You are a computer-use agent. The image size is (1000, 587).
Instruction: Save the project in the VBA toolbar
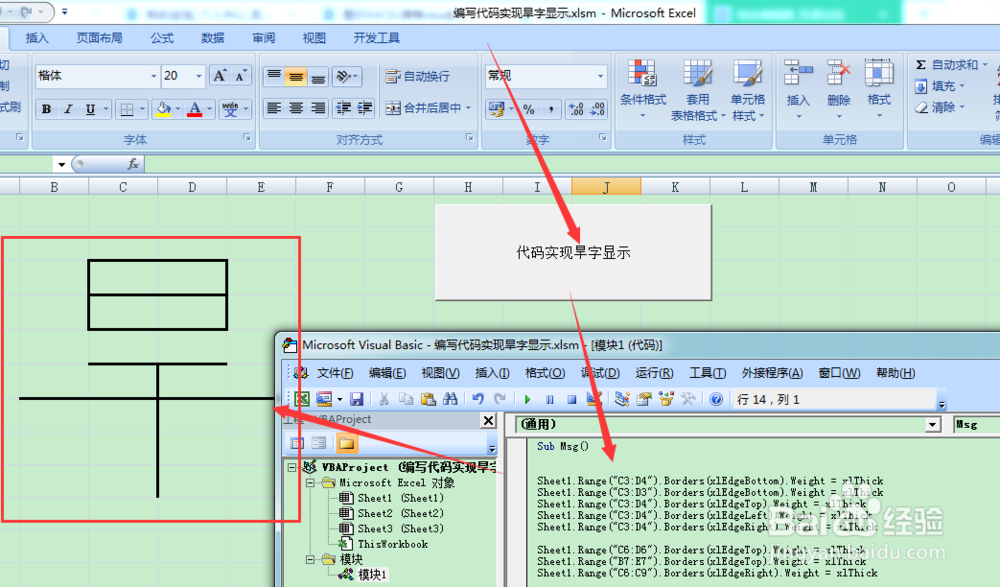(x=357, y=399)
